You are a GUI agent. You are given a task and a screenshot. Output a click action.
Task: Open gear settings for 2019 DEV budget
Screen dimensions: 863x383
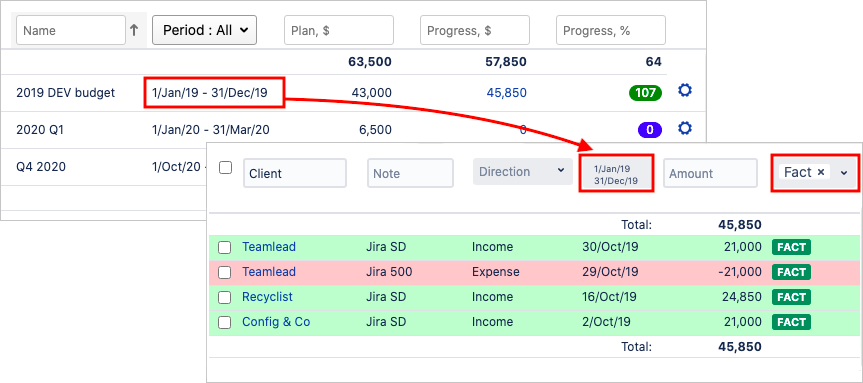point(685,91)
